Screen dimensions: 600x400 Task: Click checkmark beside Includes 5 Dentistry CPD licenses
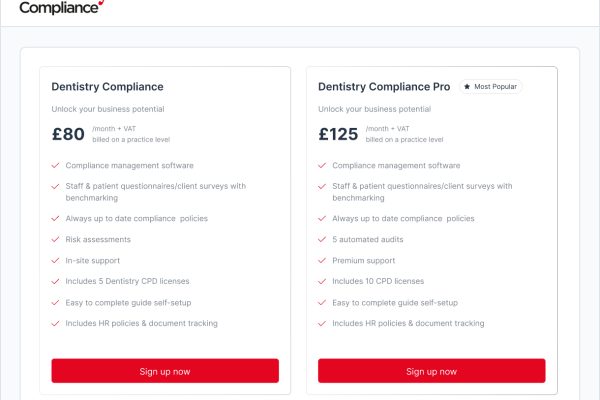tap(55, 281)
